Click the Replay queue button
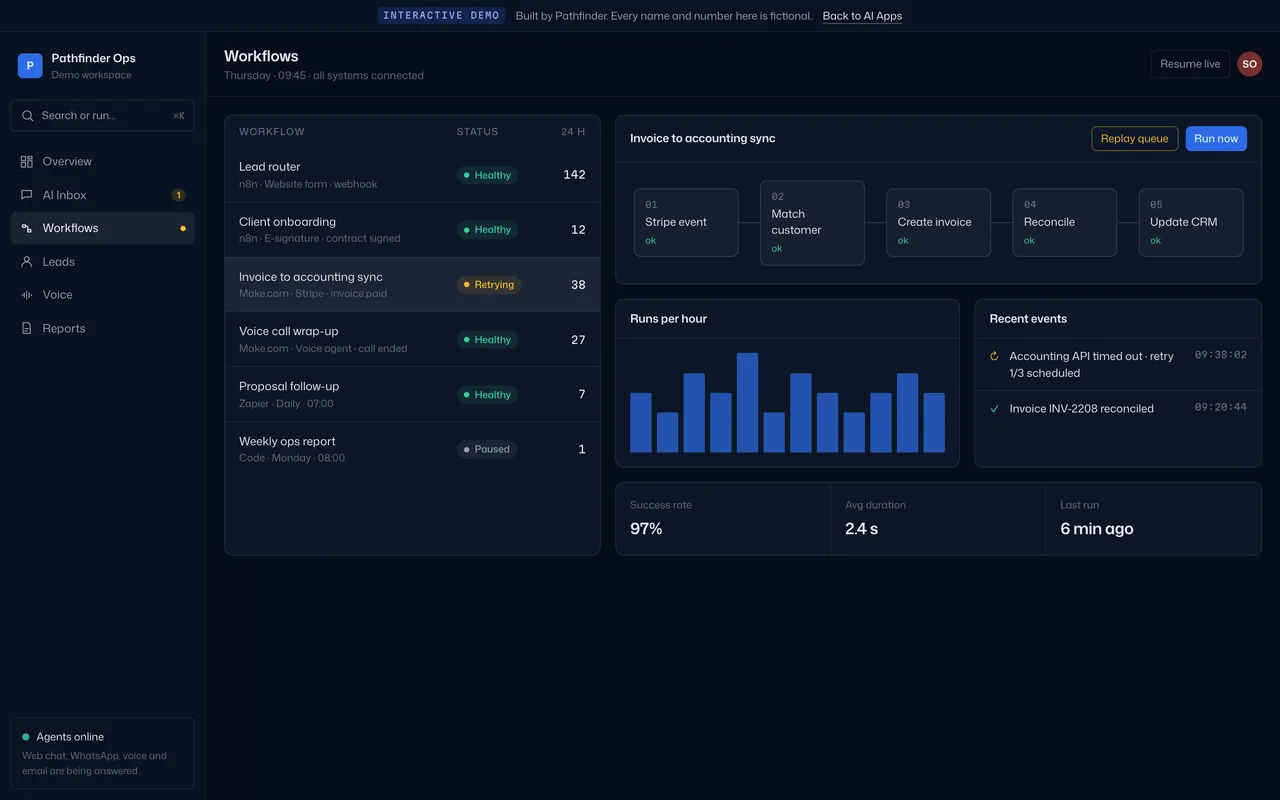This screenshot has height=800, width=1280. (1134, 139)
